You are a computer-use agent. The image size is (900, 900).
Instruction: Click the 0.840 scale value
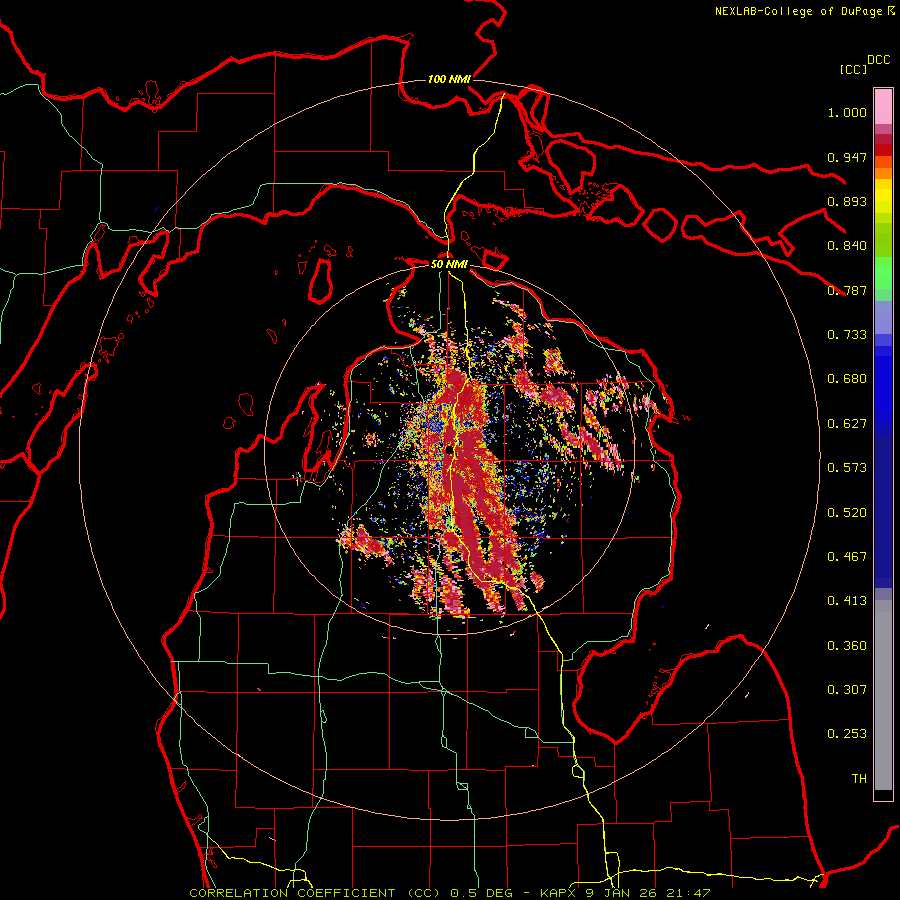847,246
